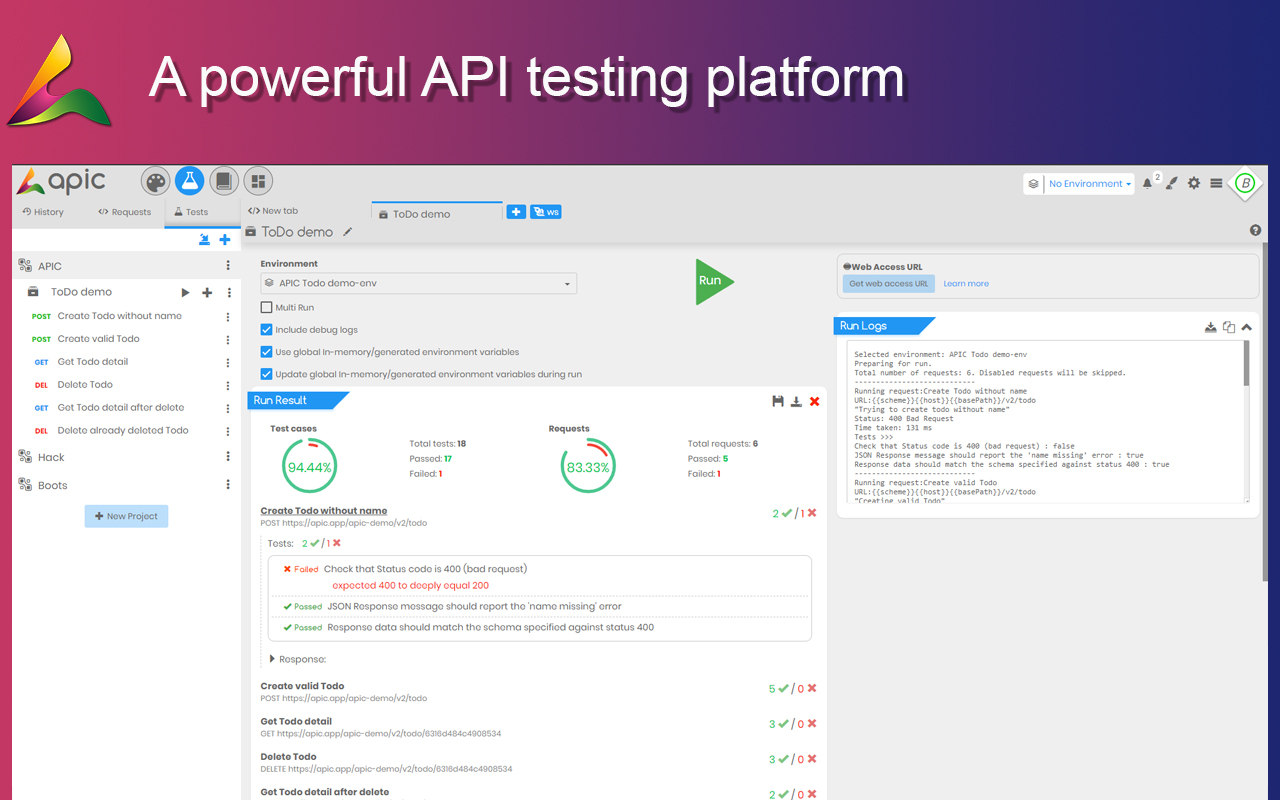Screen dimensions: 1280x800
Task: Clear run result with red X
Action: 815,401
